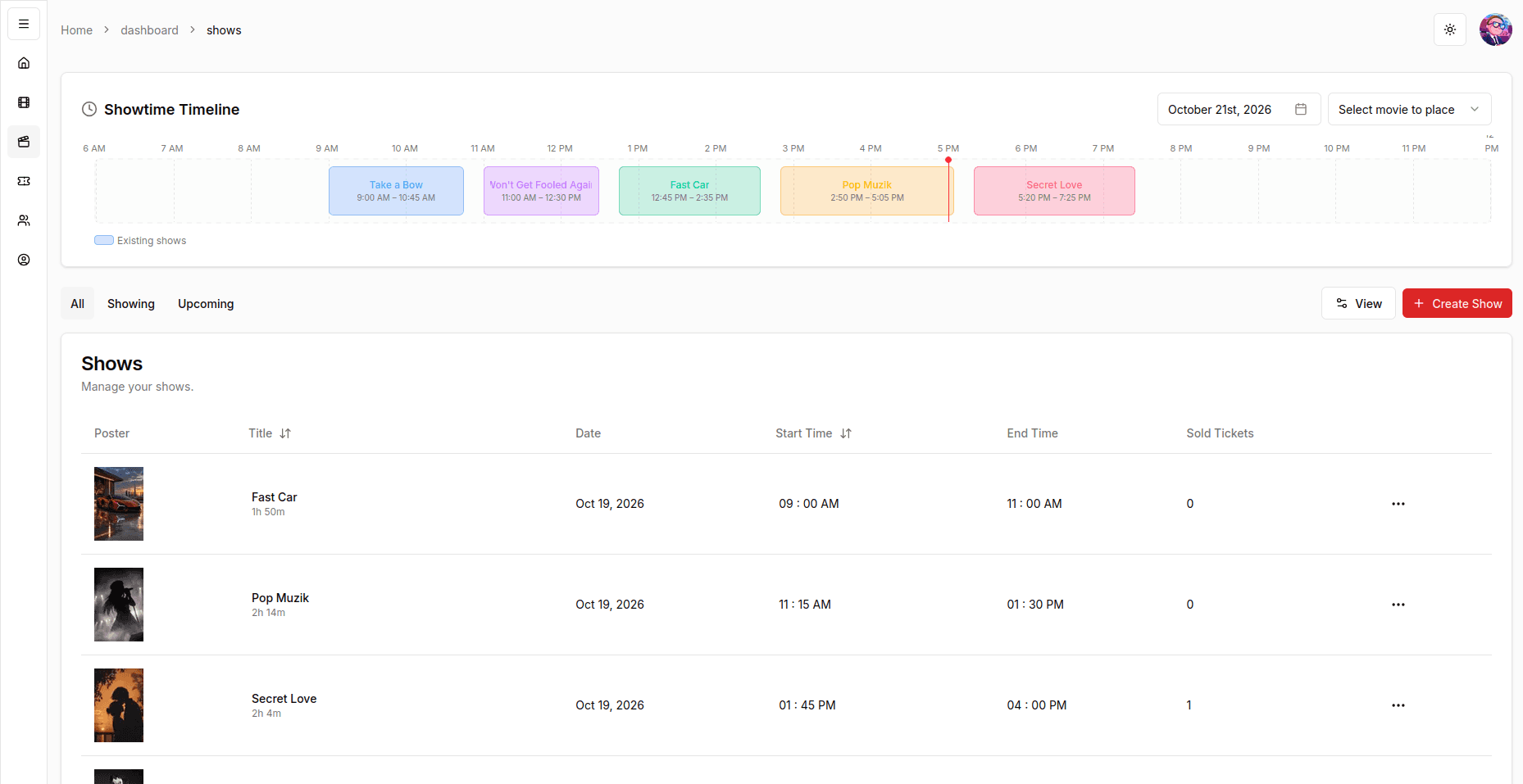Click the Create Show button

(1457, 303)
